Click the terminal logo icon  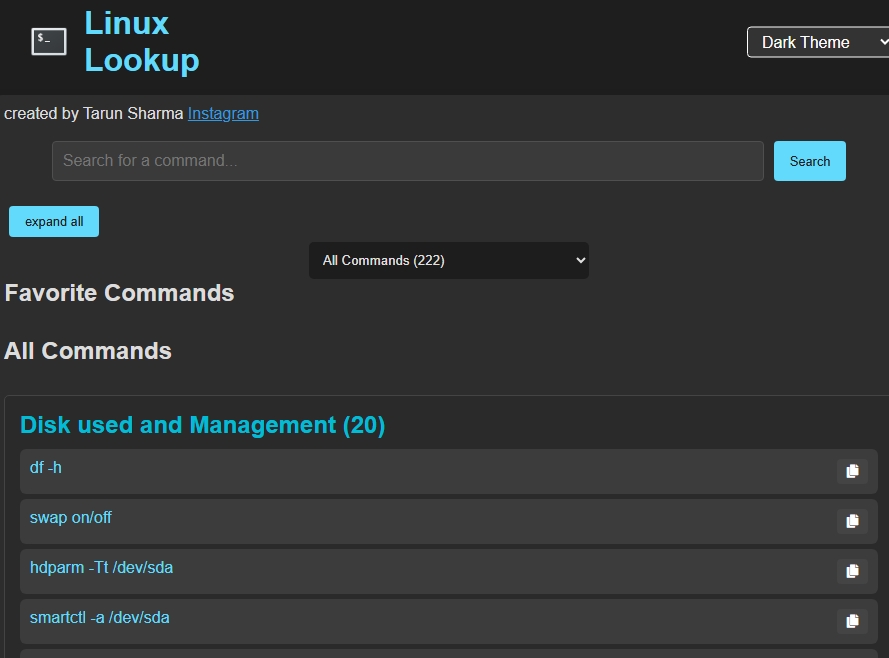pos(49,41)
